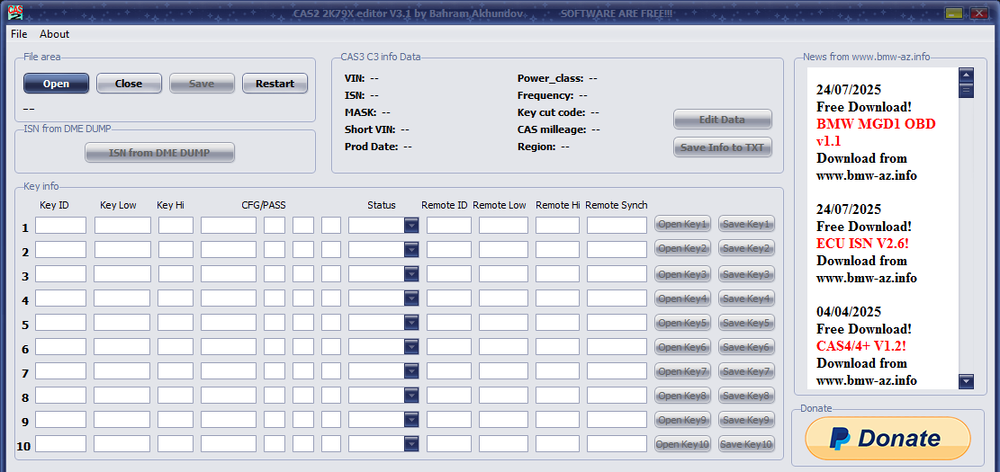Click Open Key2 button
Screen dimensions: 1000x472
click(682, 248)
